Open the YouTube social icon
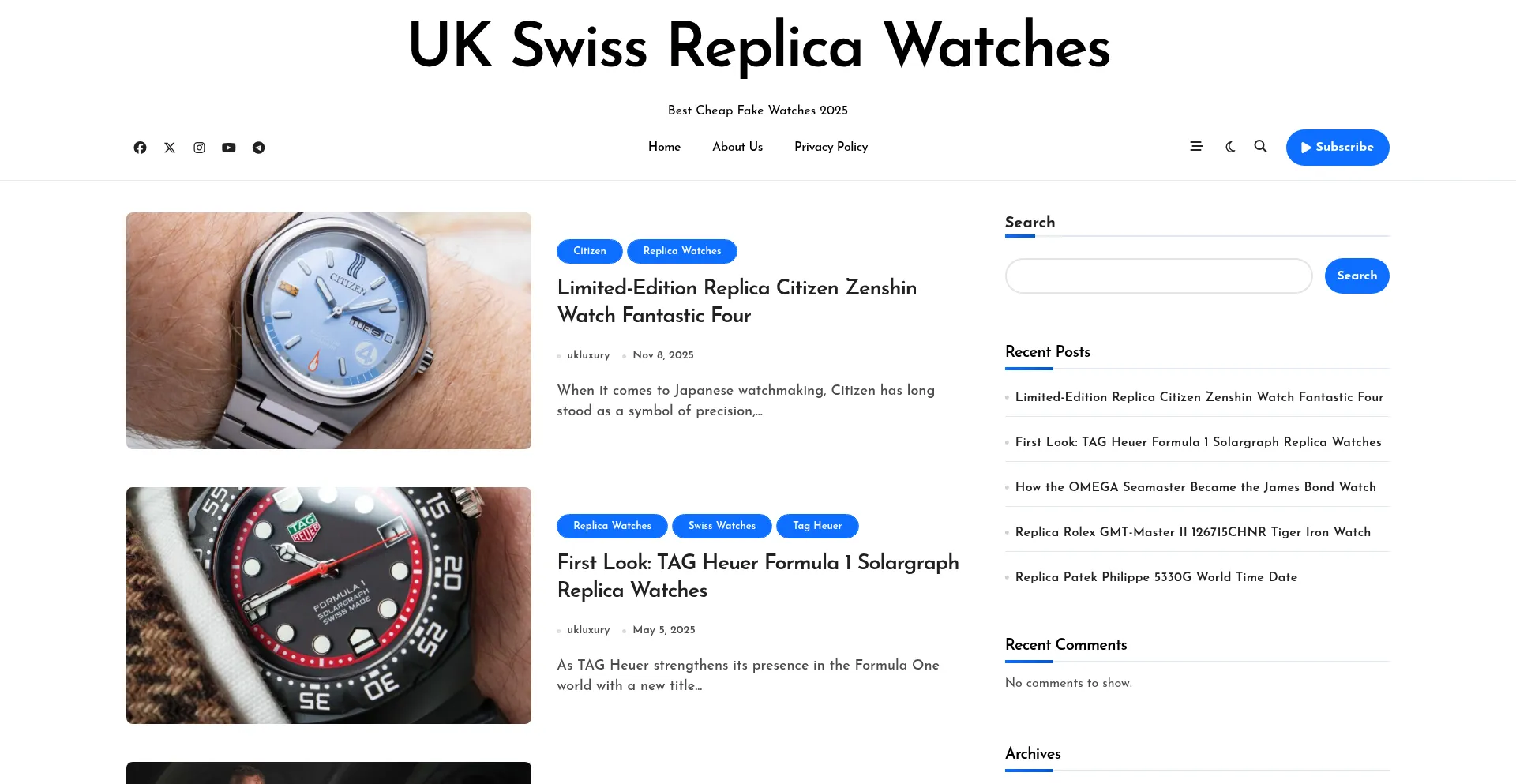1516x784 pixels. 229,148
